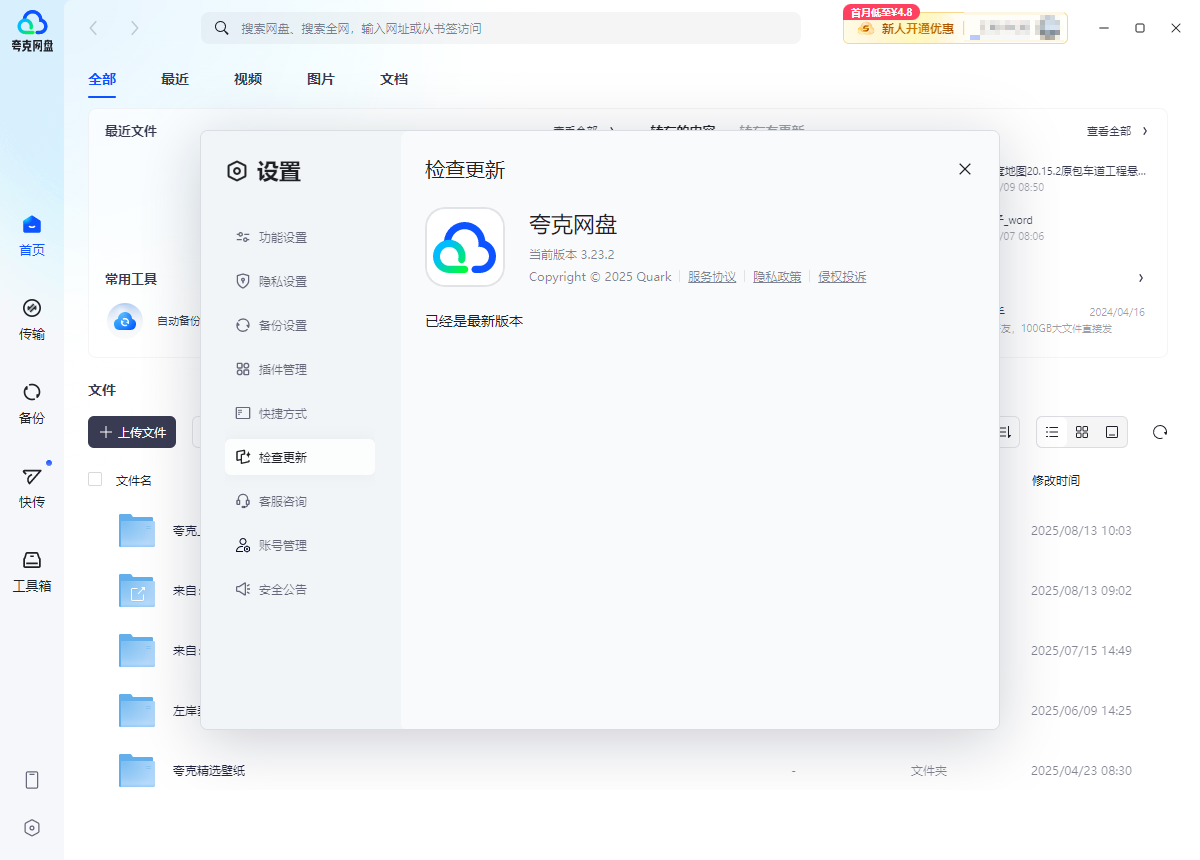Click the search magnifier icon
The image size is (1200, 860).
coord(222,28)
